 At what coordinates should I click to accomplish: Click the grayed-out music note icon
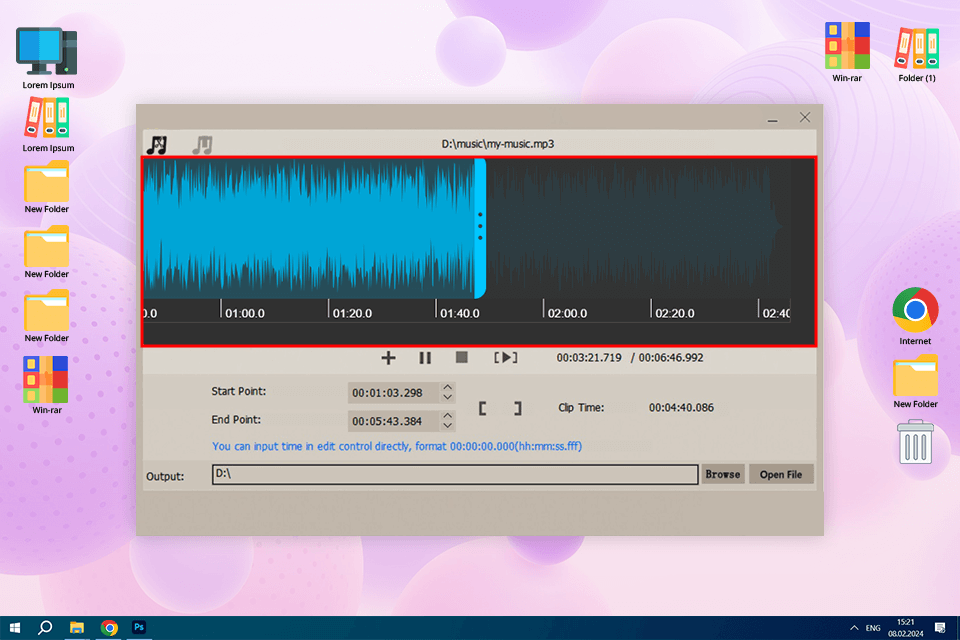tap(203, 144)
